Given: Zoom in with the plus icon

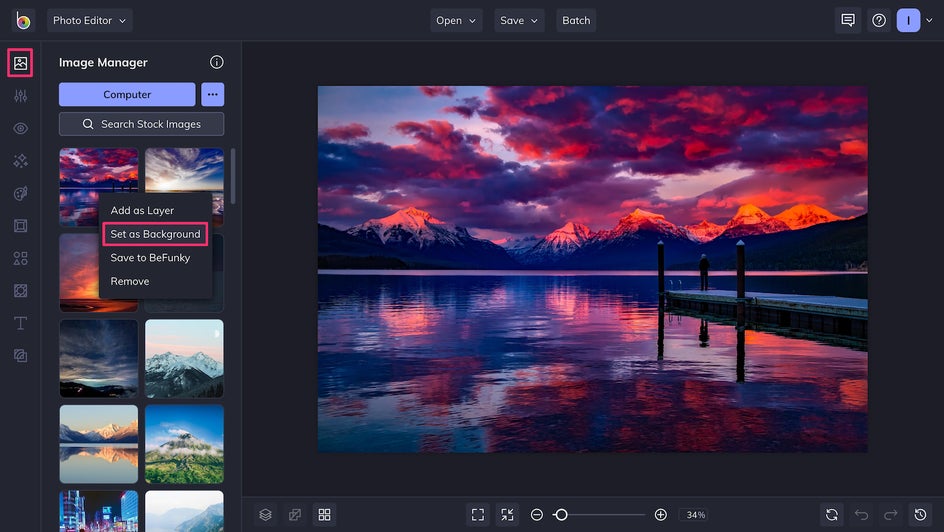Looking at the screenshot, I should 660,515.
